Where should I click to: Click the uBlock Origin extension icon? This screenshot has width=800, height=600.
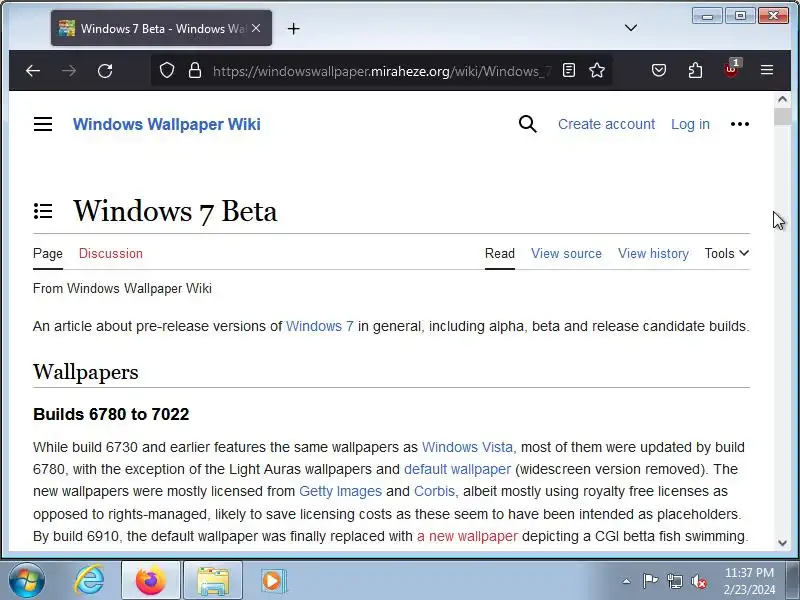[x=731, y=69]
